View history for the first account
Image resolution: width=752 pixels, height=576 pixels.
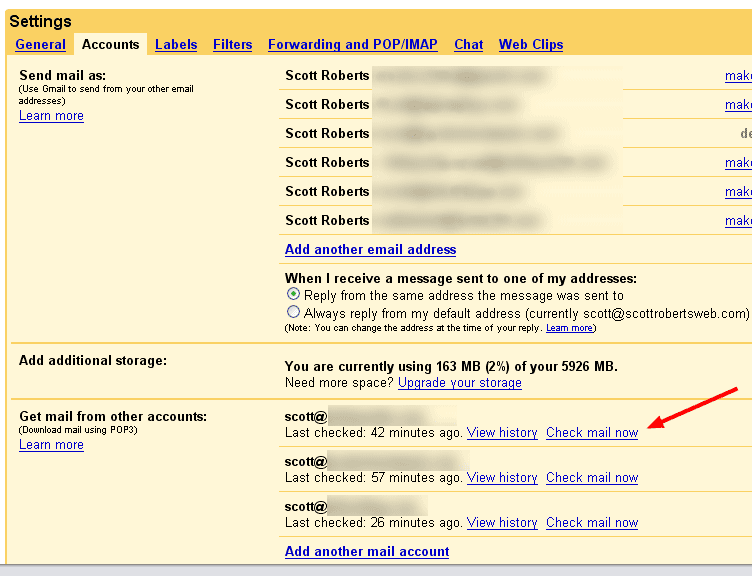(x=502, y=433)
